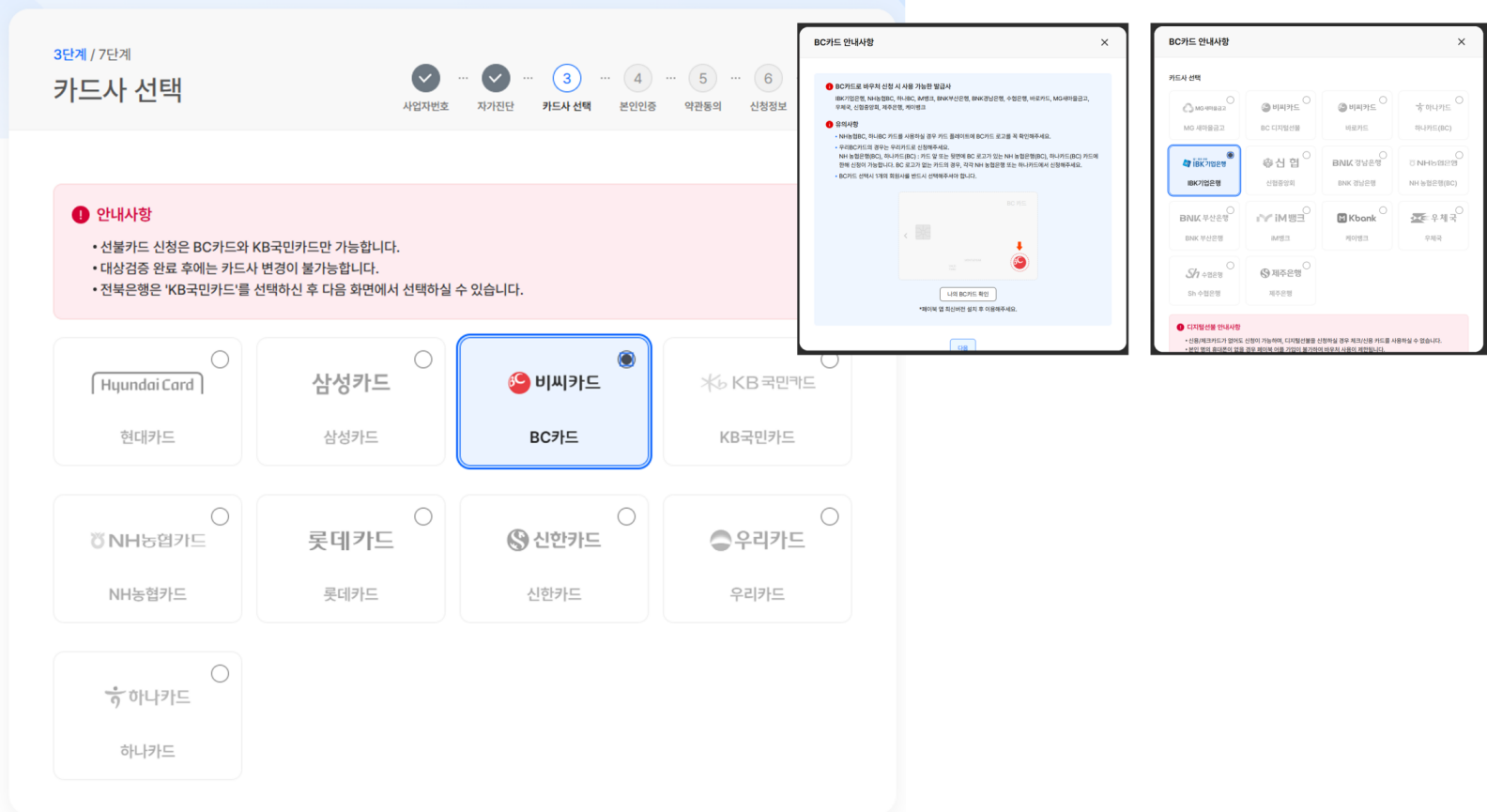Toggle the selected BC카드 radio button

click(626, 360)
